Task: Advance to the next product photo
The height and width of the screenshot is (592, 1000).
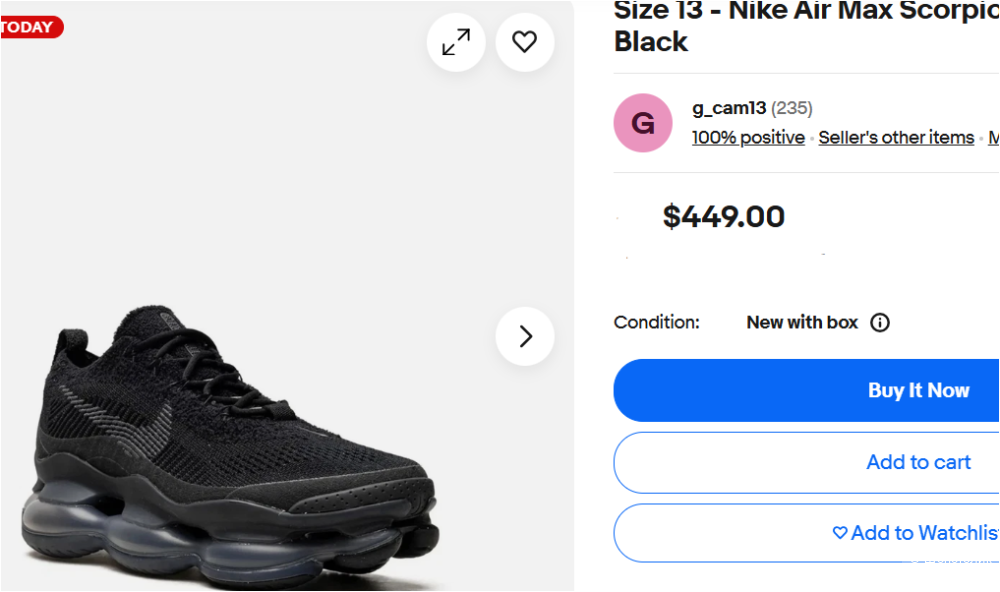Action: (524, 337)
